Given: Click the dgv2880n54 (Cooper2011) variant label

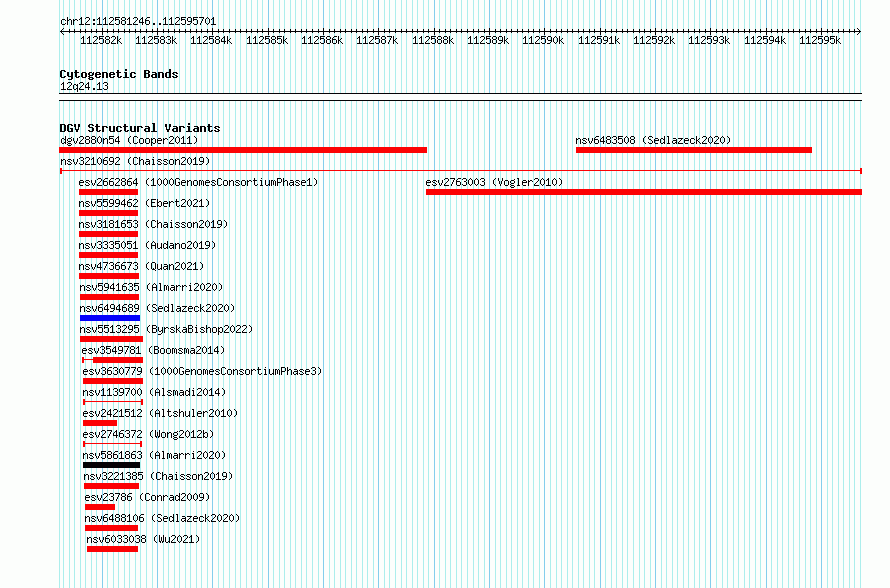Looking at the screenshot, I should [129, 140].
